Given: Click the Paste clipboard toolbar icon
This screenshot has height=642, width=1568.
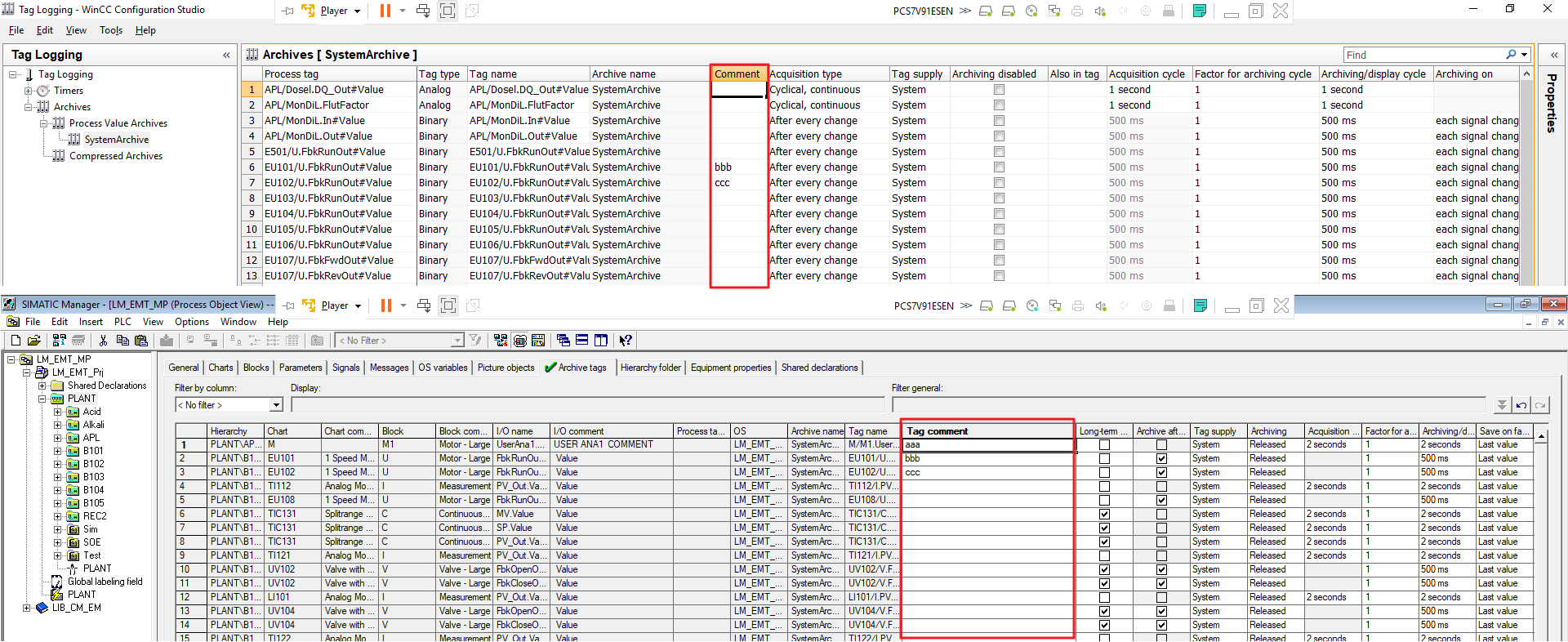Looking at the screenshot, I should [x=141, y=341].
